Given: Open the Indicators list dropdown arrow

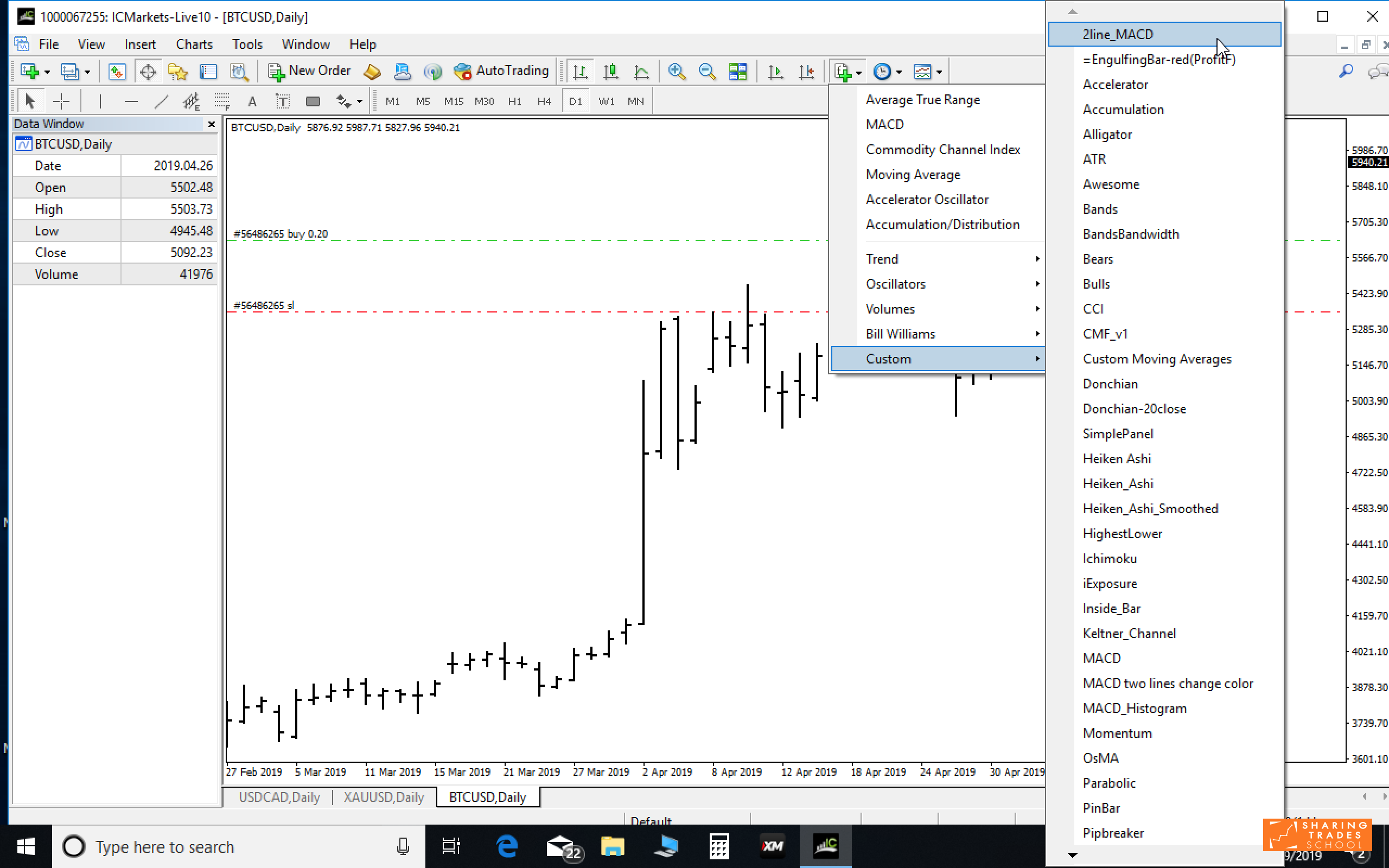Looking at the screenshot, I should (x=859, y=72).
